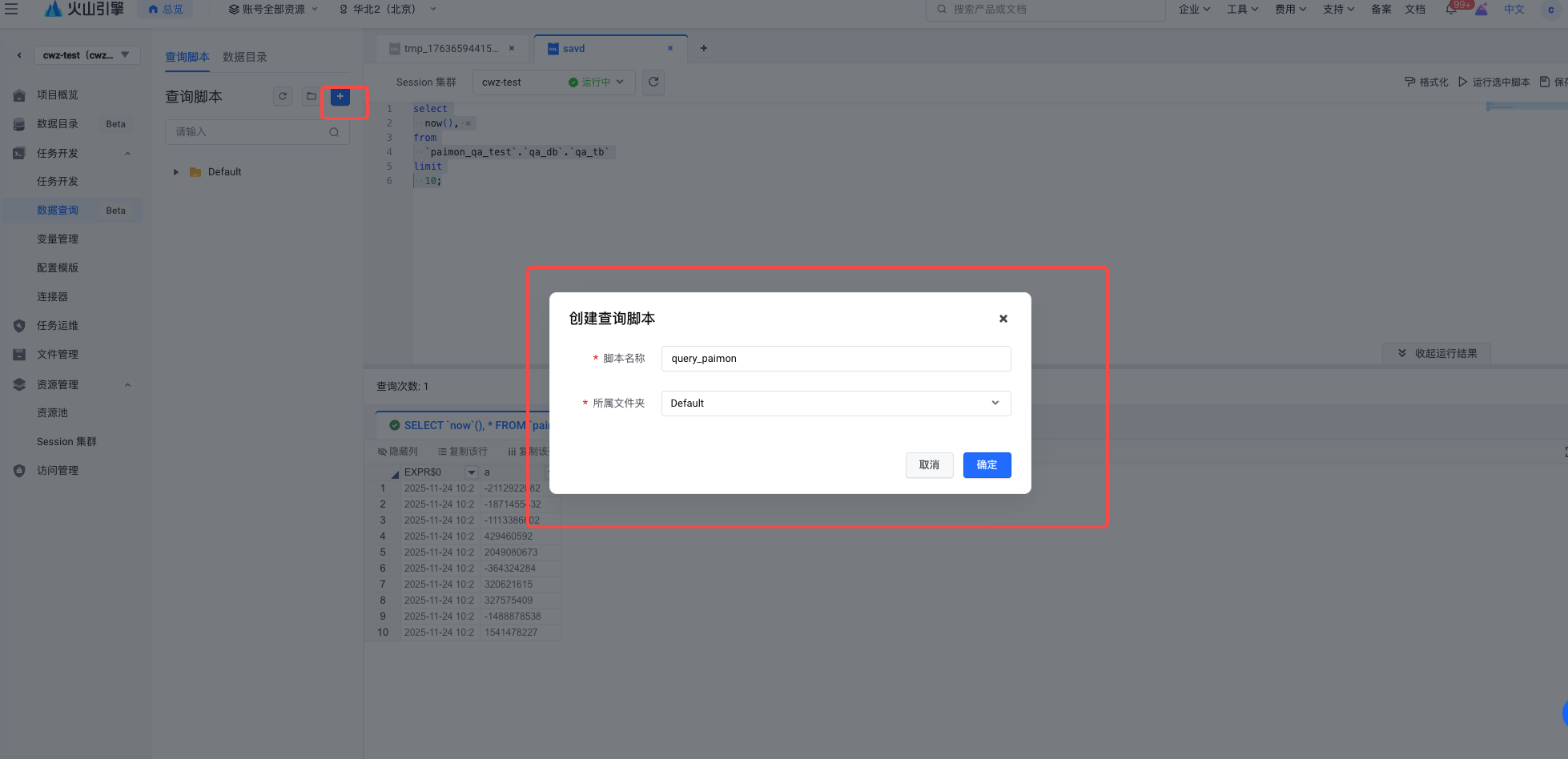The width and height of the screenshot is (1568, 759).
Task: Focus the 搜索产品或文档 search box
Action: (1045, 9)
